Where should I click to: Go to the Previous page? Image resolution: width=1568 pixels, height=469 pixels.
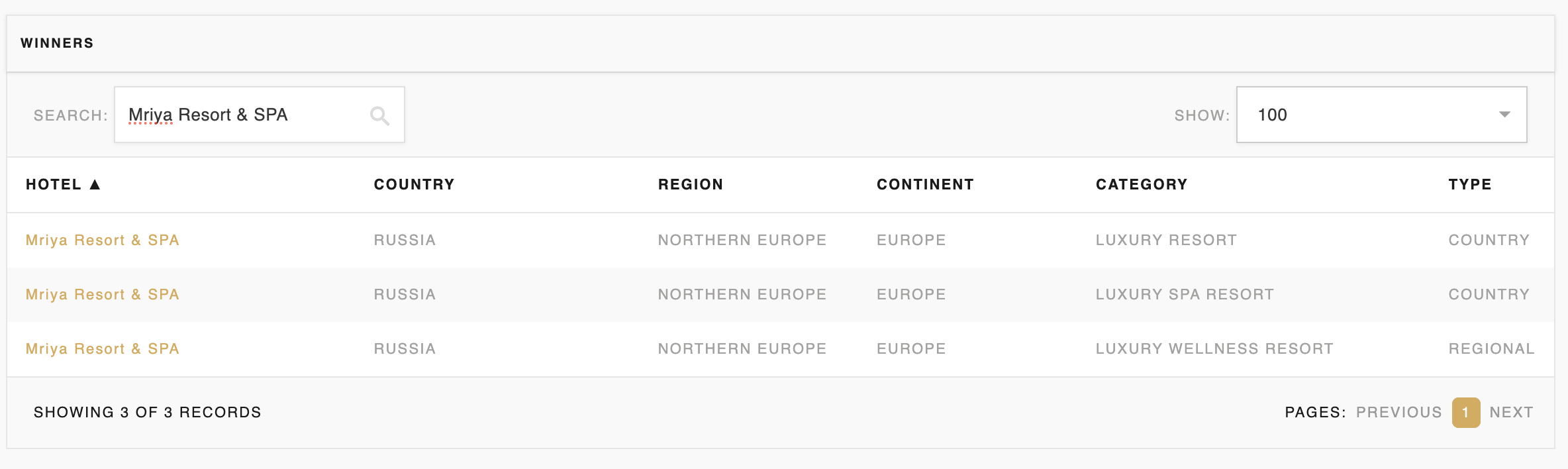[x=1398, y=412]
